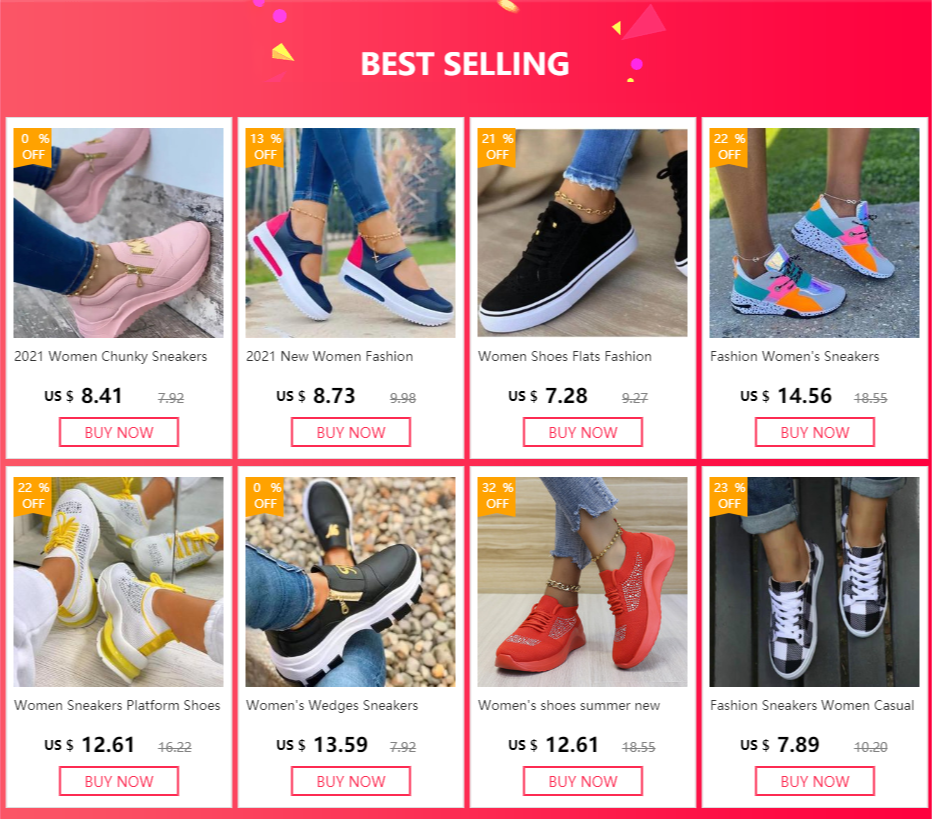This screenshot has width=932, height=819.
Task: Open the multicolor orange sneakers image
Action: click(x=815, y=233)
